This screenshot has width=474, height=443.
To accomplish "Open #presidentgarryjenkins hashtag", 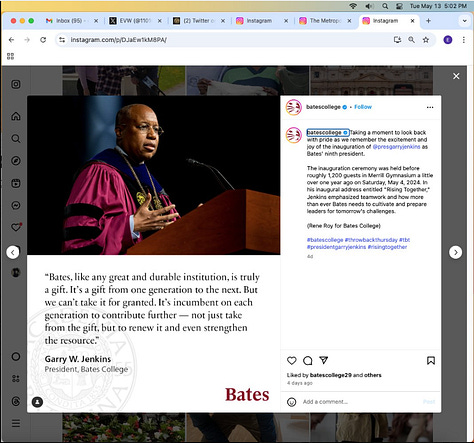I will (x=336, y=247).
